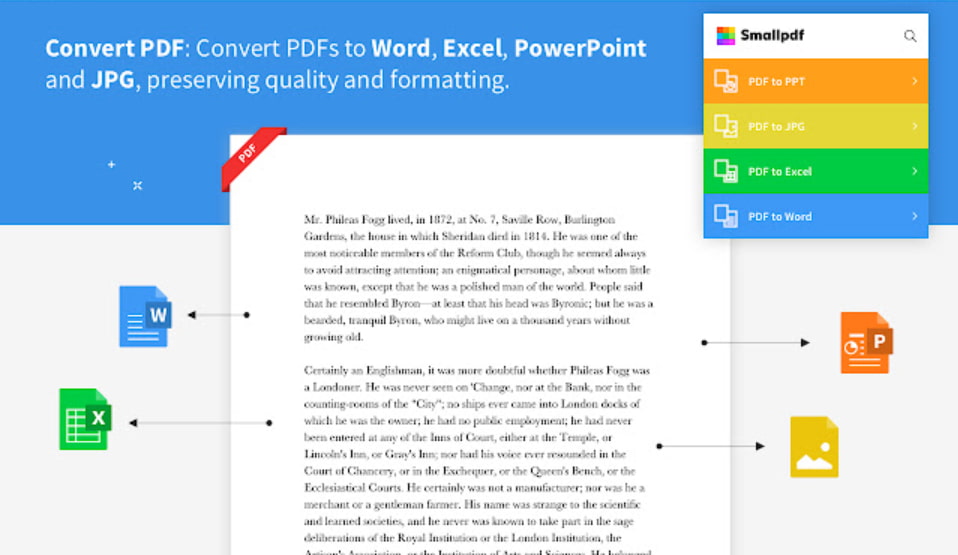Viewport: 958px width, 555px height.
Task: Click the 'Ecclesiastical Courts' line in document
Action: point(474,488)
